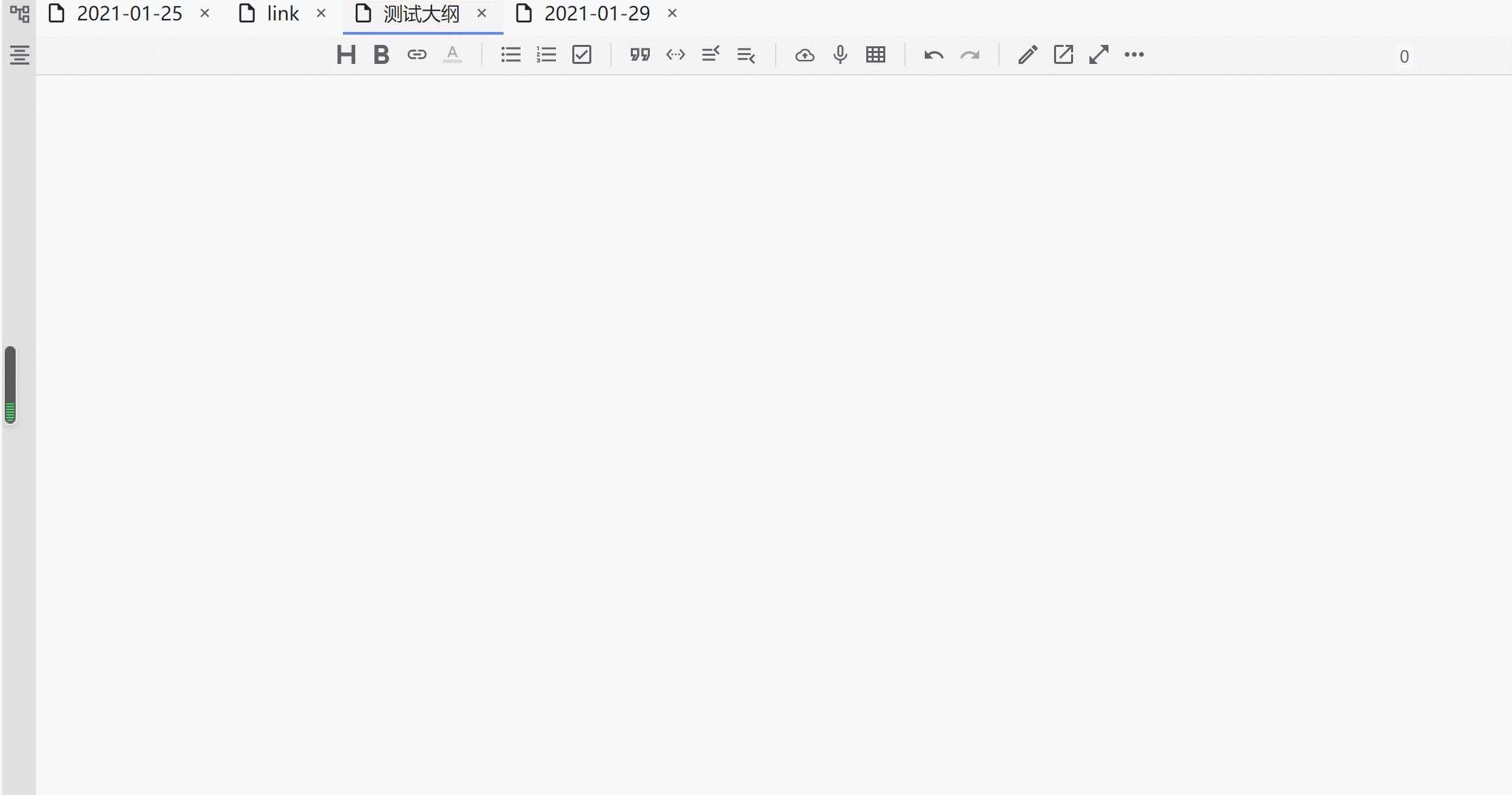Undo the last edit
The width and height of the screenshot is (1512, 795).
934,55
